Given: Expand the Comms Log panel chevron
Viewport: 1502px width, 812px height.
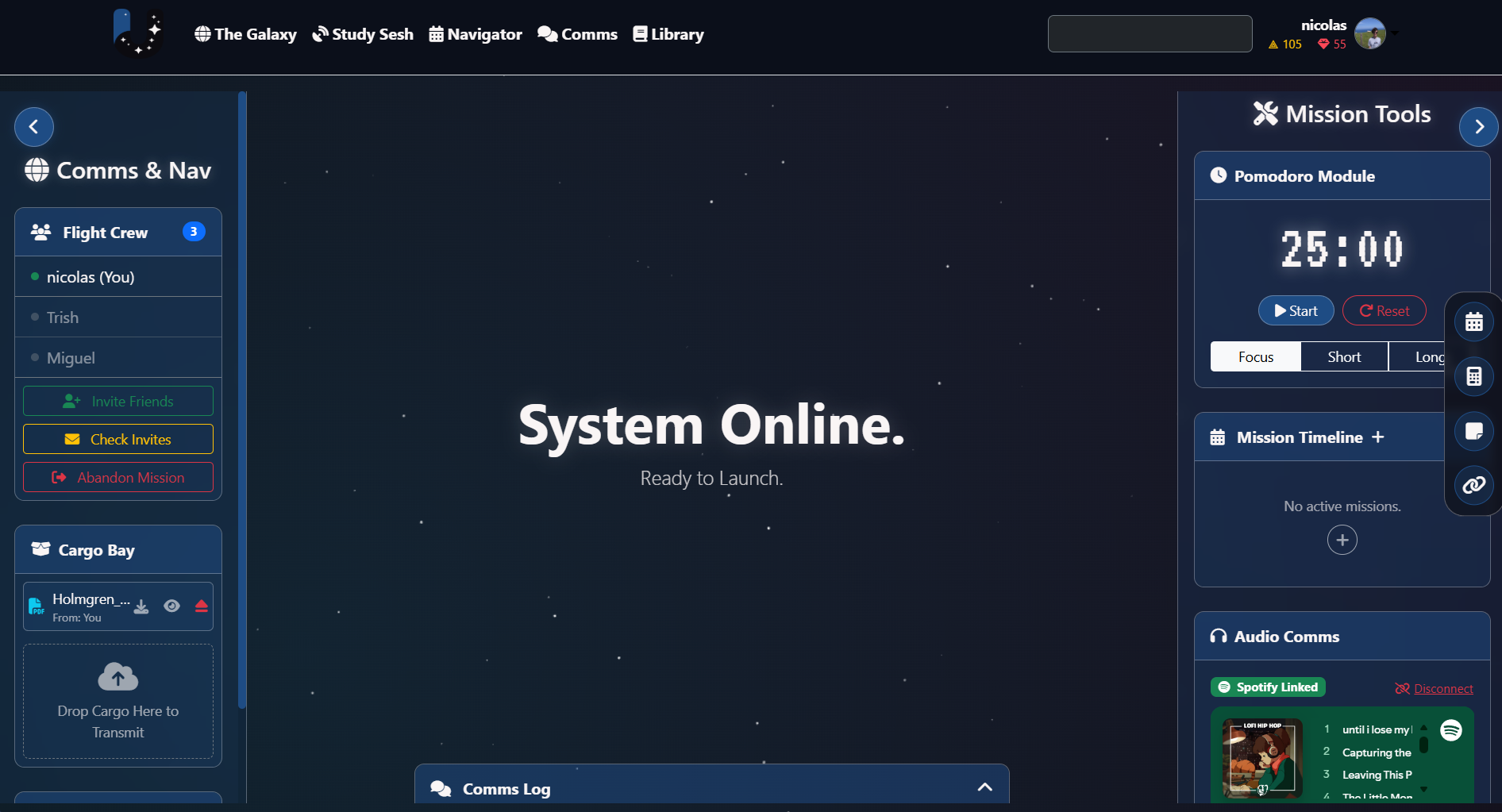Looking at the screenshot, I should (x=985, y=787).
